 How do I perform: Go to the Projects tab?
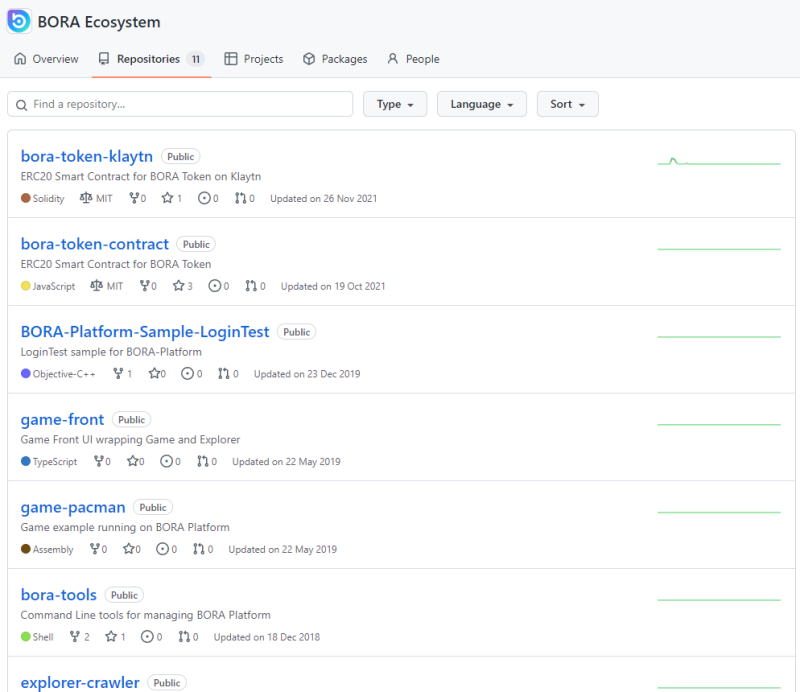254,59
